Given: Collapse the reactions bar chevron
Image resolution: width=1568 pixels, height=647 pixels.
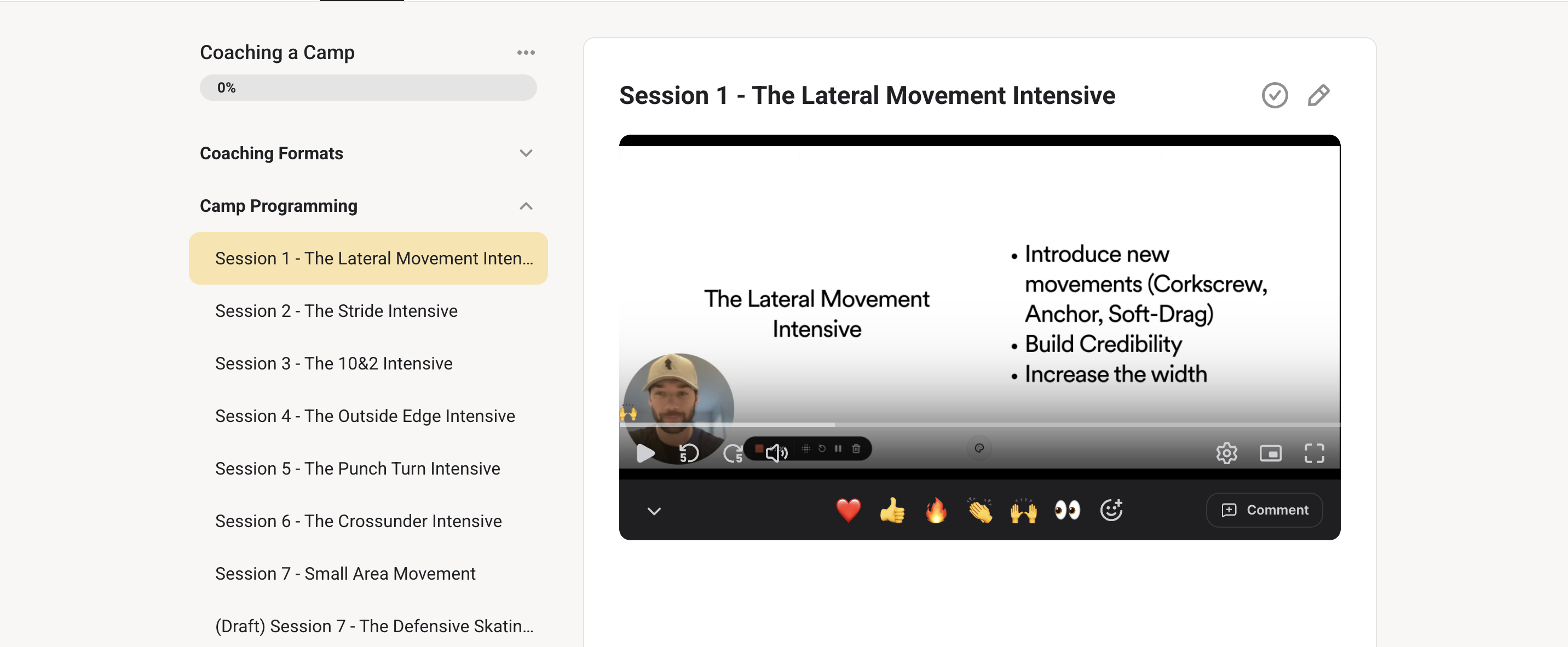Looking at the screenshot, I should click(654, 511).
